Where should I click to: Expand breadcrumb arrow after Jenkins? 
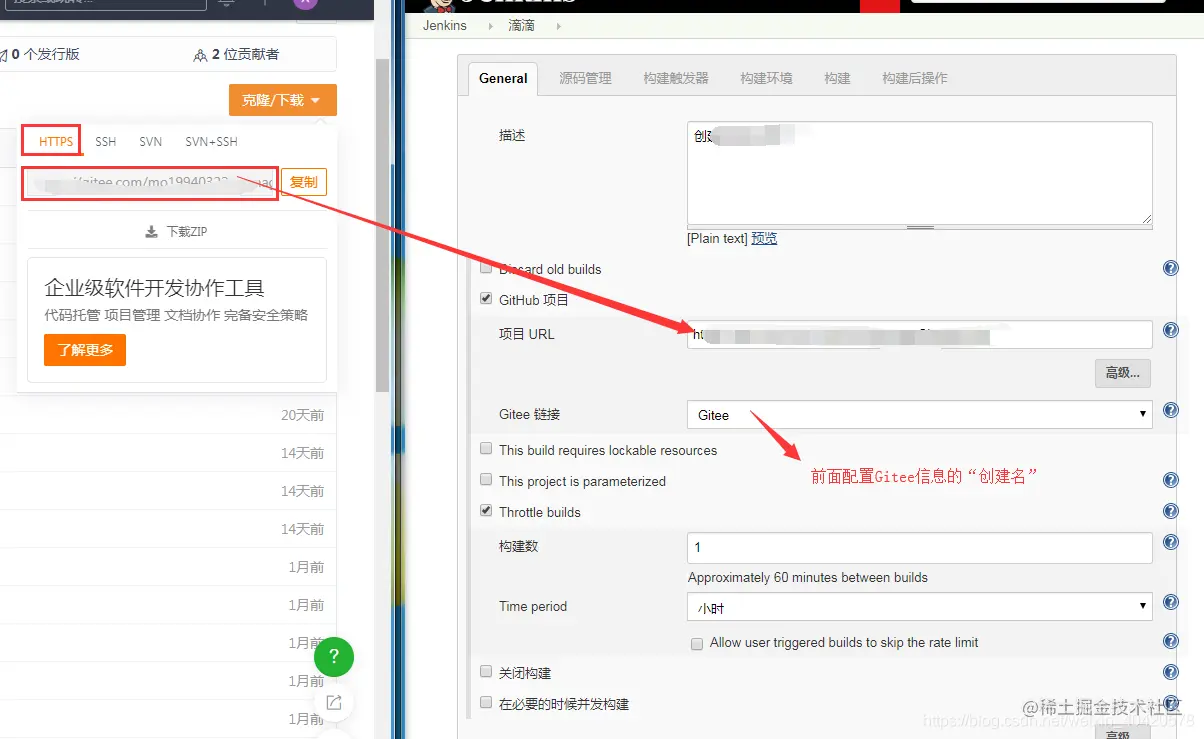tap(490, 26)
